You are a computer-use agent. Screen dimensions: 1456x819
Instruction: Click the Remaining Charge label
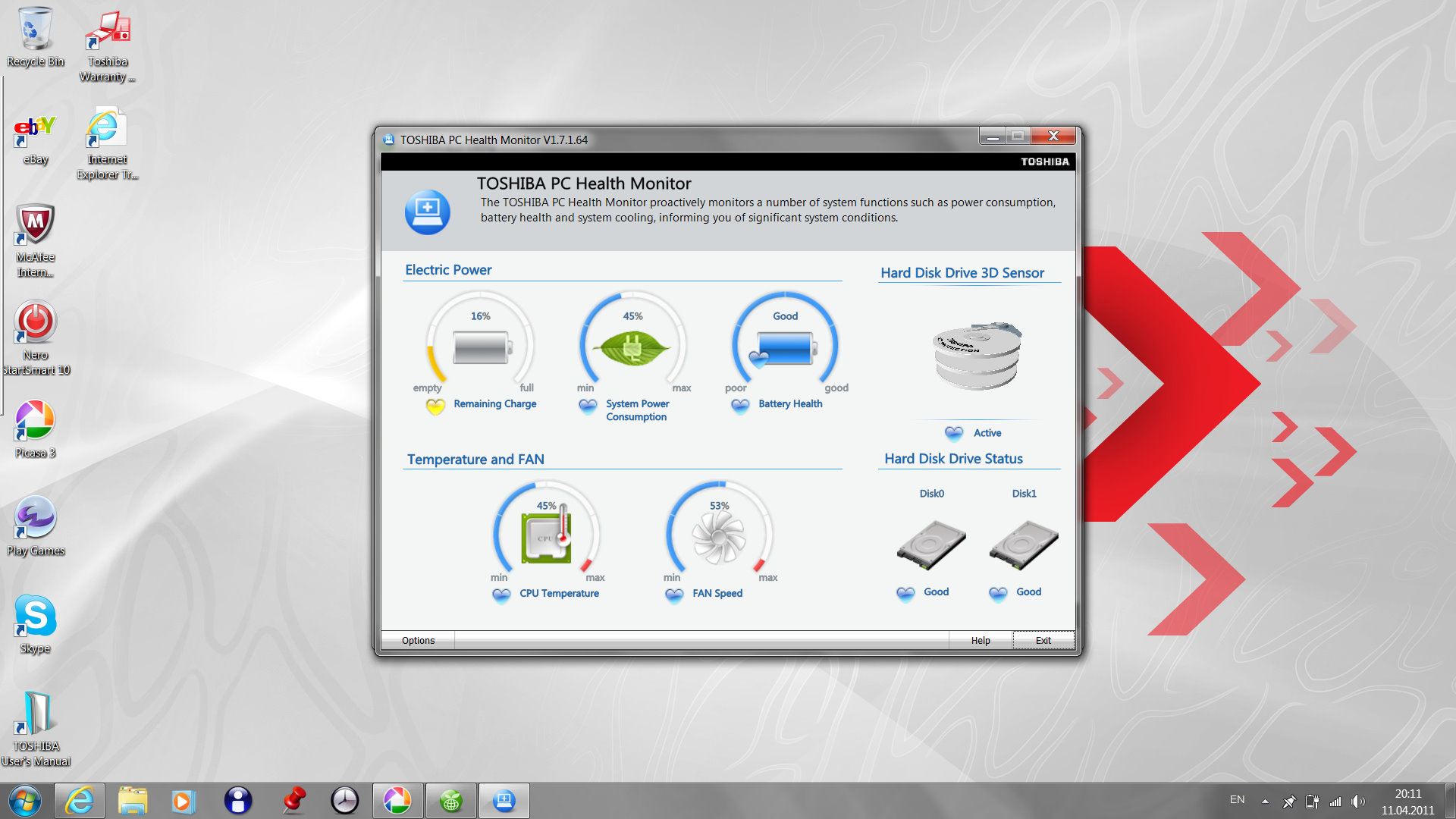495,404
